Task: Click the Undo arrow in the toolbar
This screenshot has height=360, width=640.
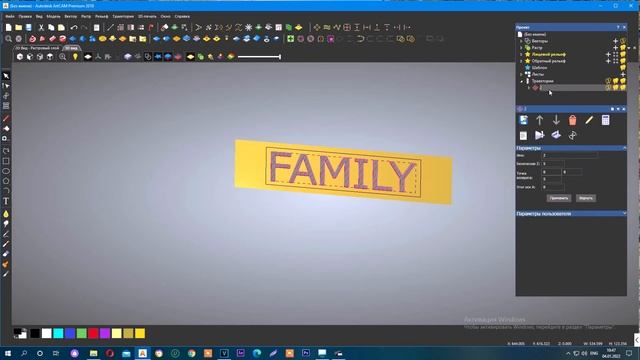Action: point(74,27)
